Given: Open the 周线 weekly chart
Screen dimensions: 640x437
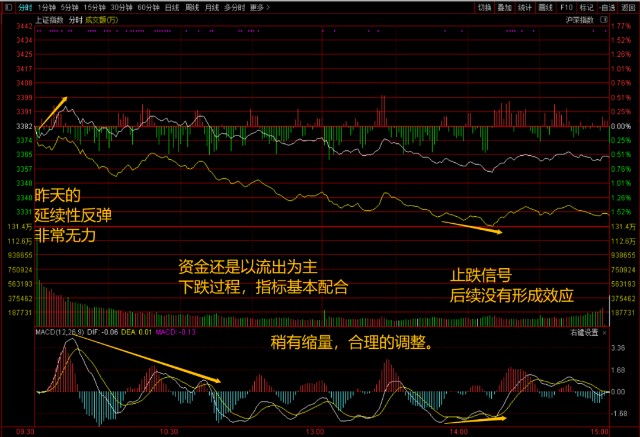Looking at the screenshot, I should 192,7.
